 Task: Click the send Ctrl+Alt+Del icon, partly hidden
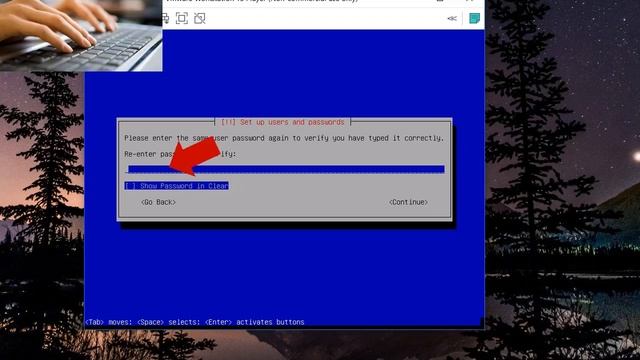(166, 18)
